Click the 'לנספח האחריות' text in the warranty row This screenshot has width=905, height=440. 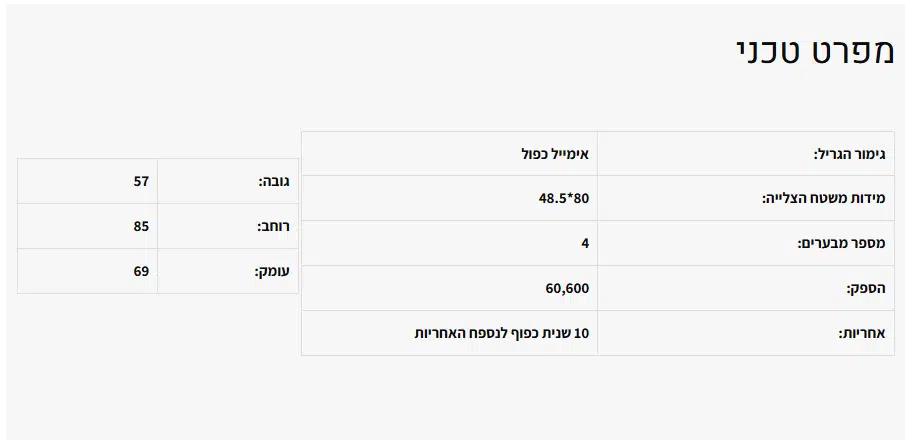click(x=458, y=333)
